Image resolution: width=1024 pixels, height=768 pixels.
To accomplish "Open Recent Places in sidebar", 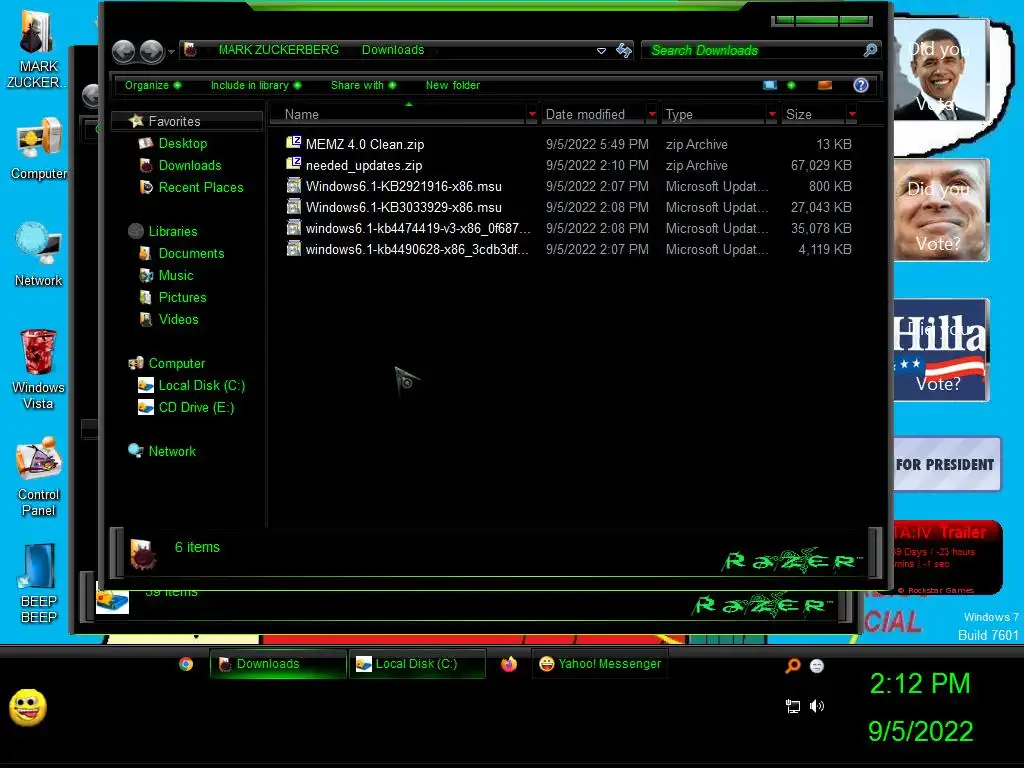I will pos(200,187).
